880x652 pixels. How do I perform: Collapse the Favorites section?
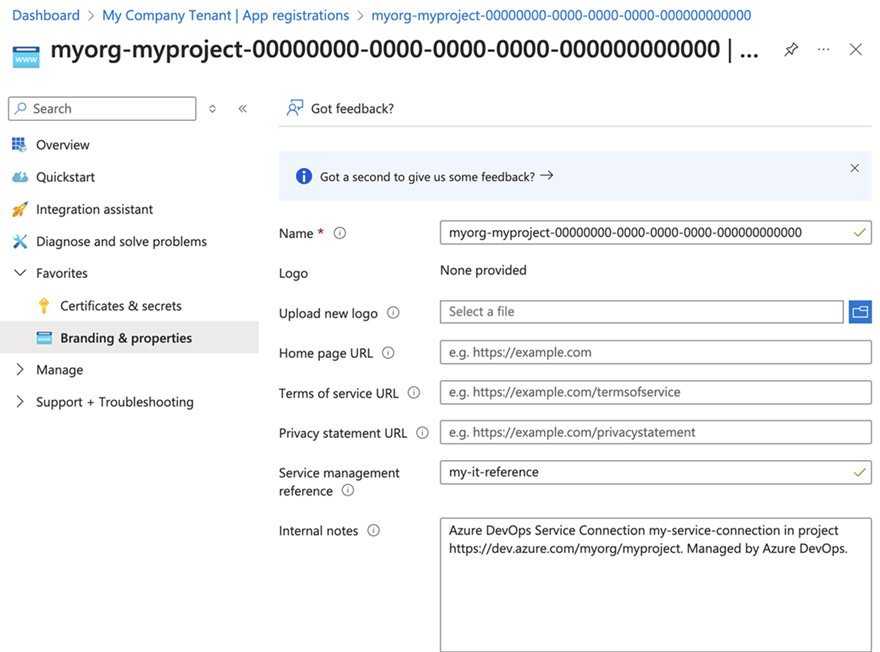tap(20, 273)
